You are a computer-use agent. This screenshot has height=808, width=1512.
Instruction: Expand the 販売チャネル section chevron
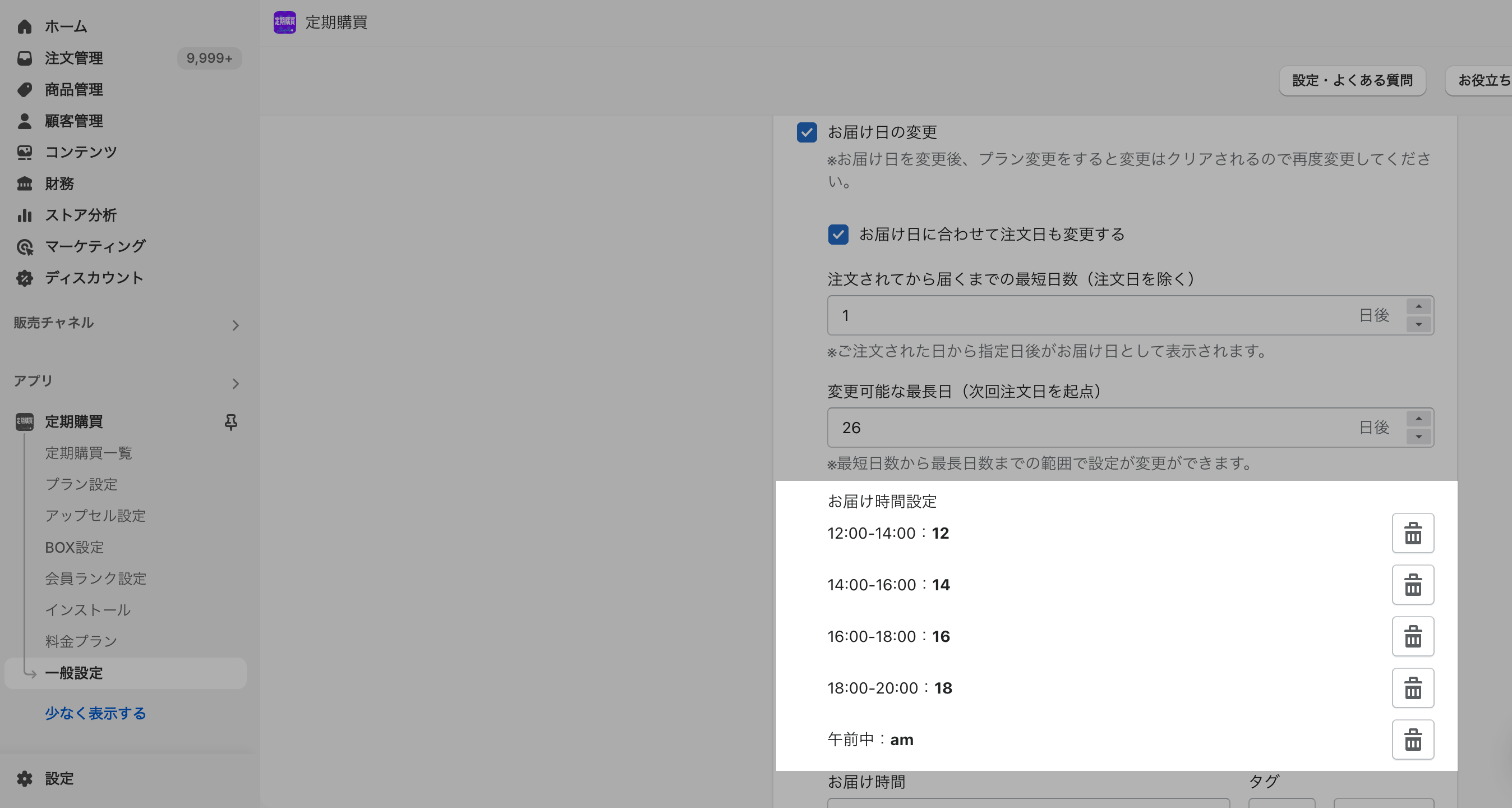click(x=236, y=325)
